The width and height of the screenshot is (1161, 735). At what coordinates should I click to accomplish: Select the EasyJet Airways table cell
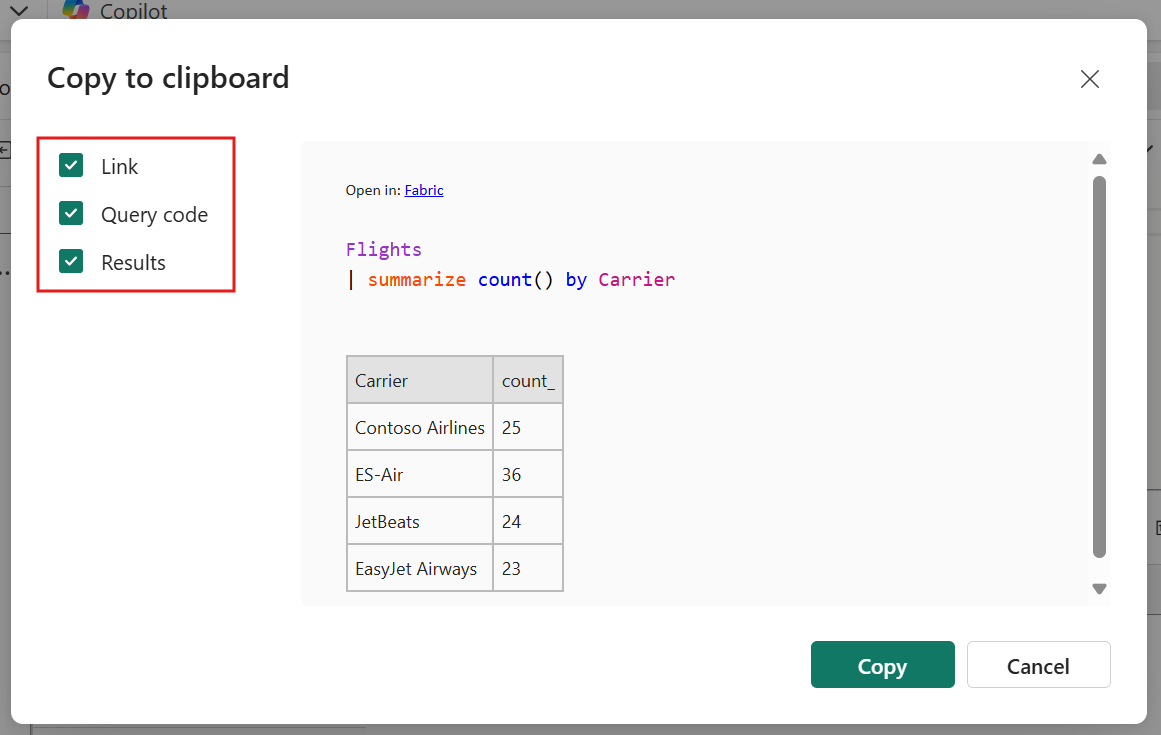click(419, 567)
